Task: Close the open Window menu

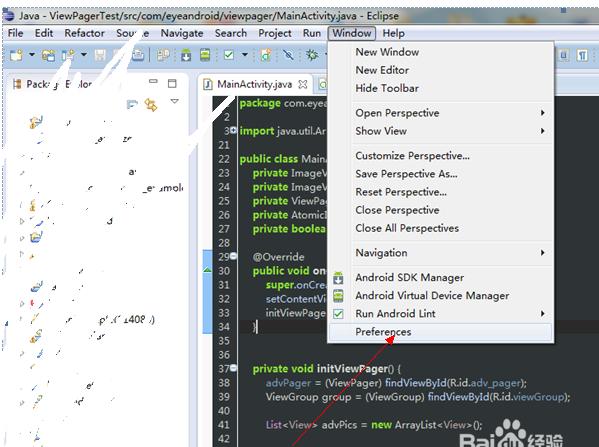Action: coord(352,33)
